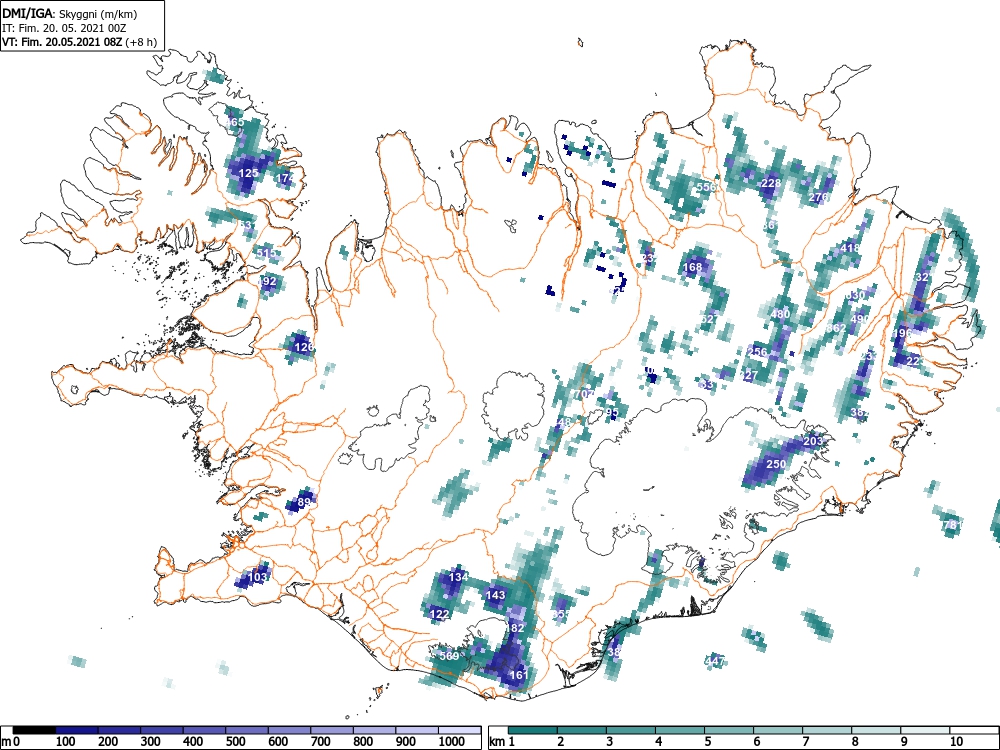Click the map value label 103
1000x750 pixels.
pos(257,577)
